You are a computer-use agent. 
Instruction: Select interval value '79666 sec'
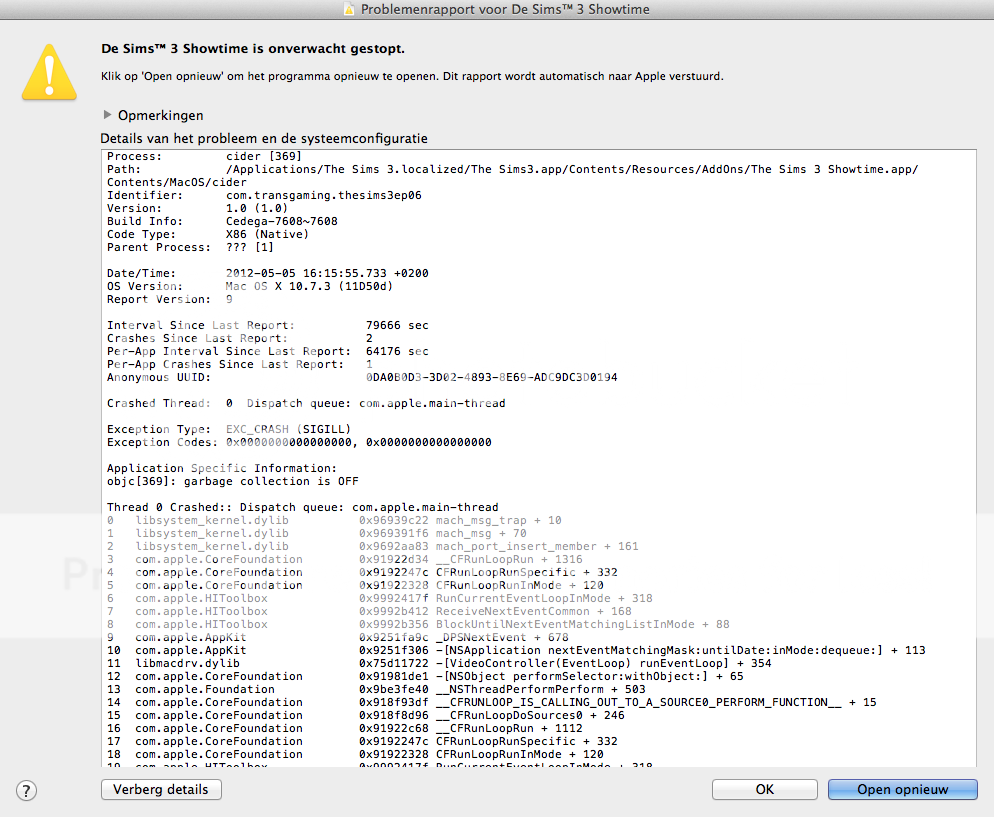397,325
